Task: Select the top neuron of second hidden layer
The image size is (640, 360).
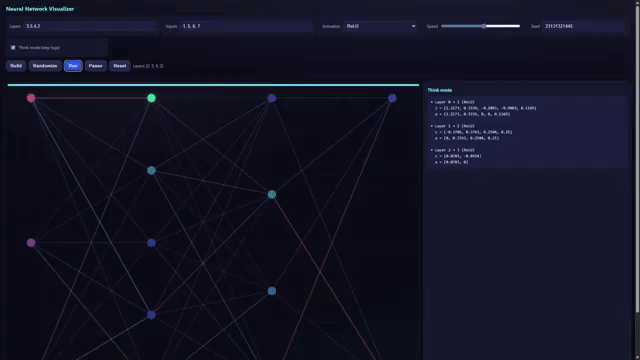Action: tap(272, 98)
